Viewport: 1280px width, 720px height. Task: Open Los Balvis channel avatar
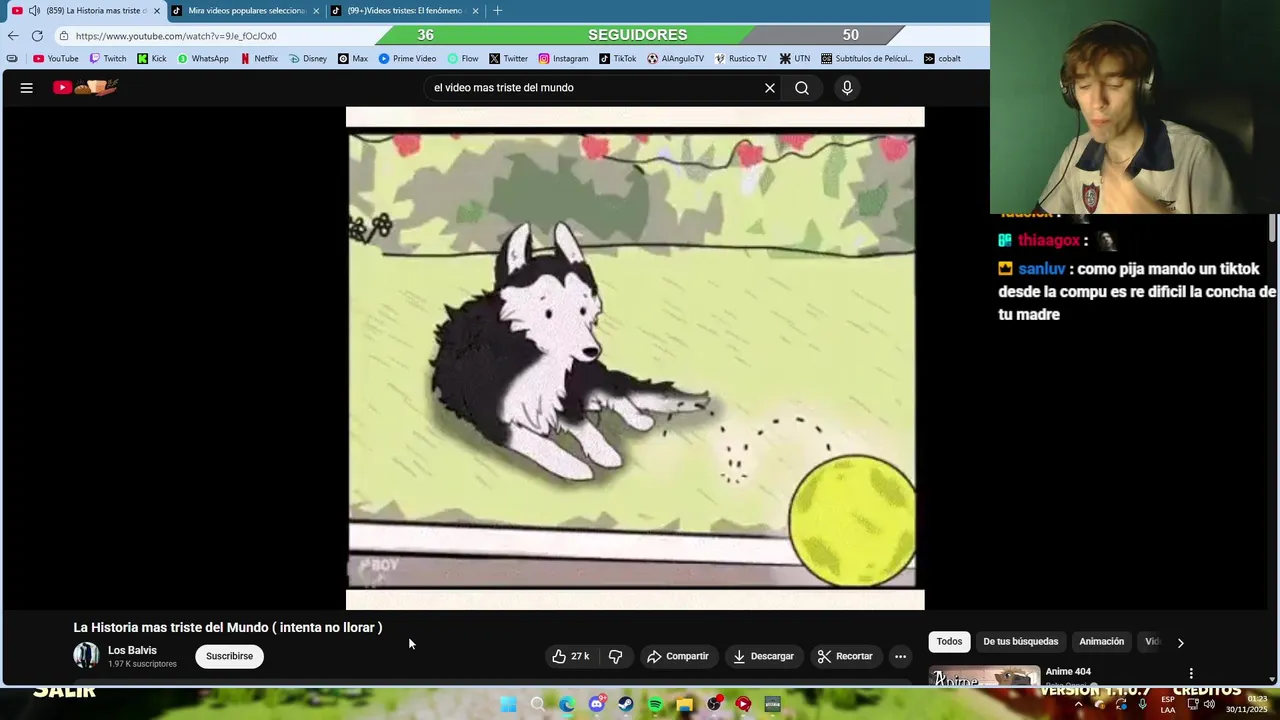click(86, 656)
